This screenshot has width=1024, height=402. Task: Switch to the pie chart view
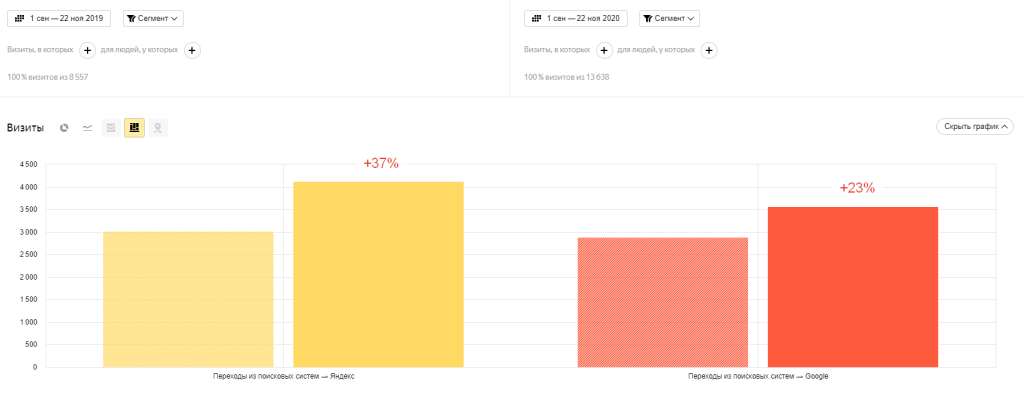pos(64,128)
